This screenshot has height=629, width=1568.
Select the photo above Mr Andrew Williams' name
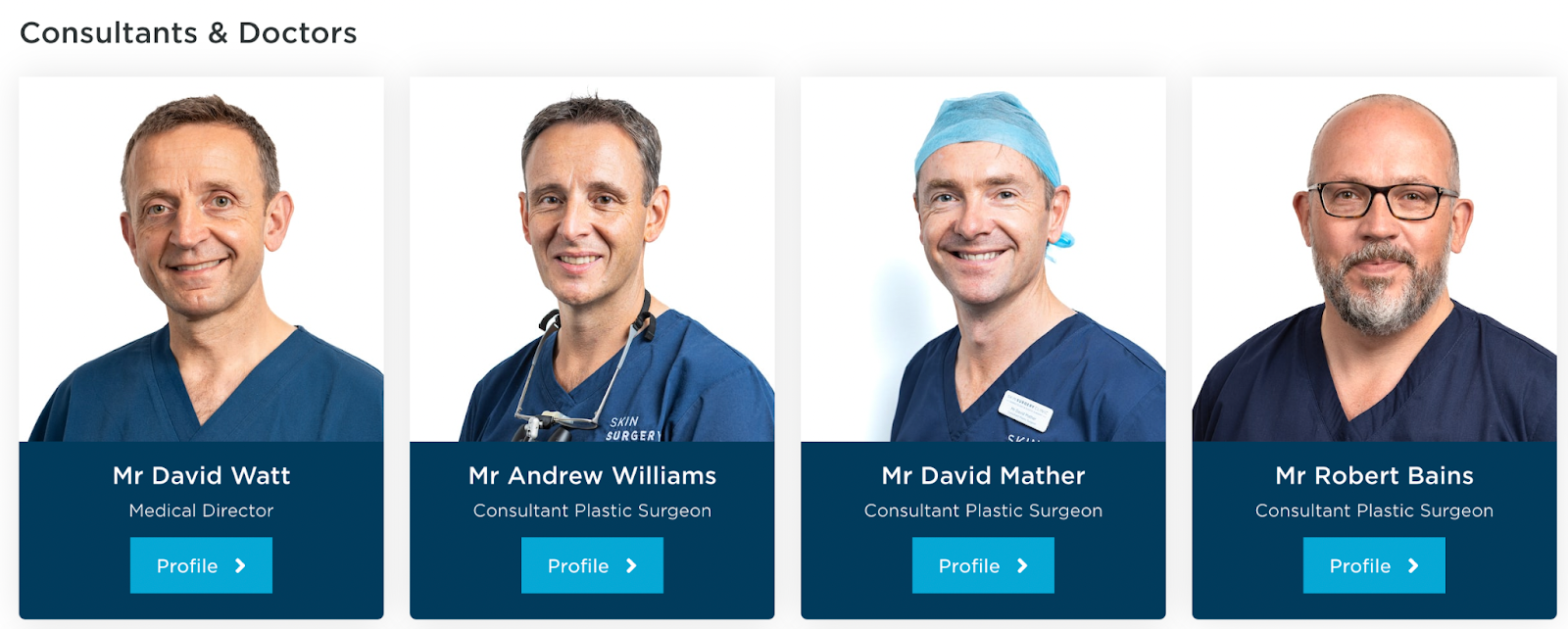click(592, 260)
